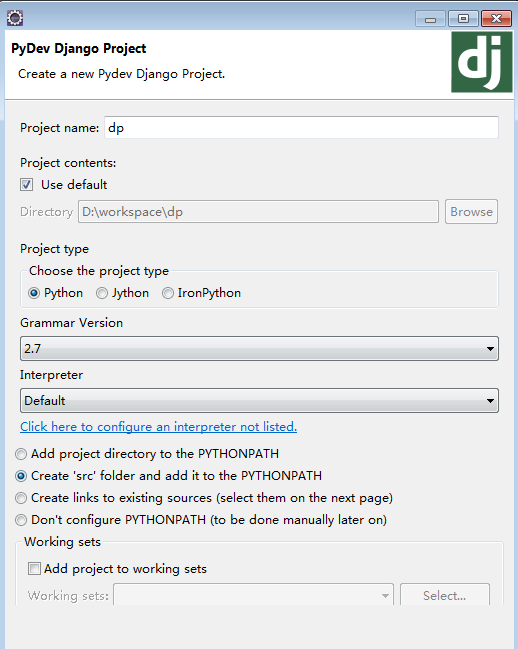Open the Grammar Version dropdown
Image resolution: width=518 pixels, height=649 pixels.
coord(259,349)
